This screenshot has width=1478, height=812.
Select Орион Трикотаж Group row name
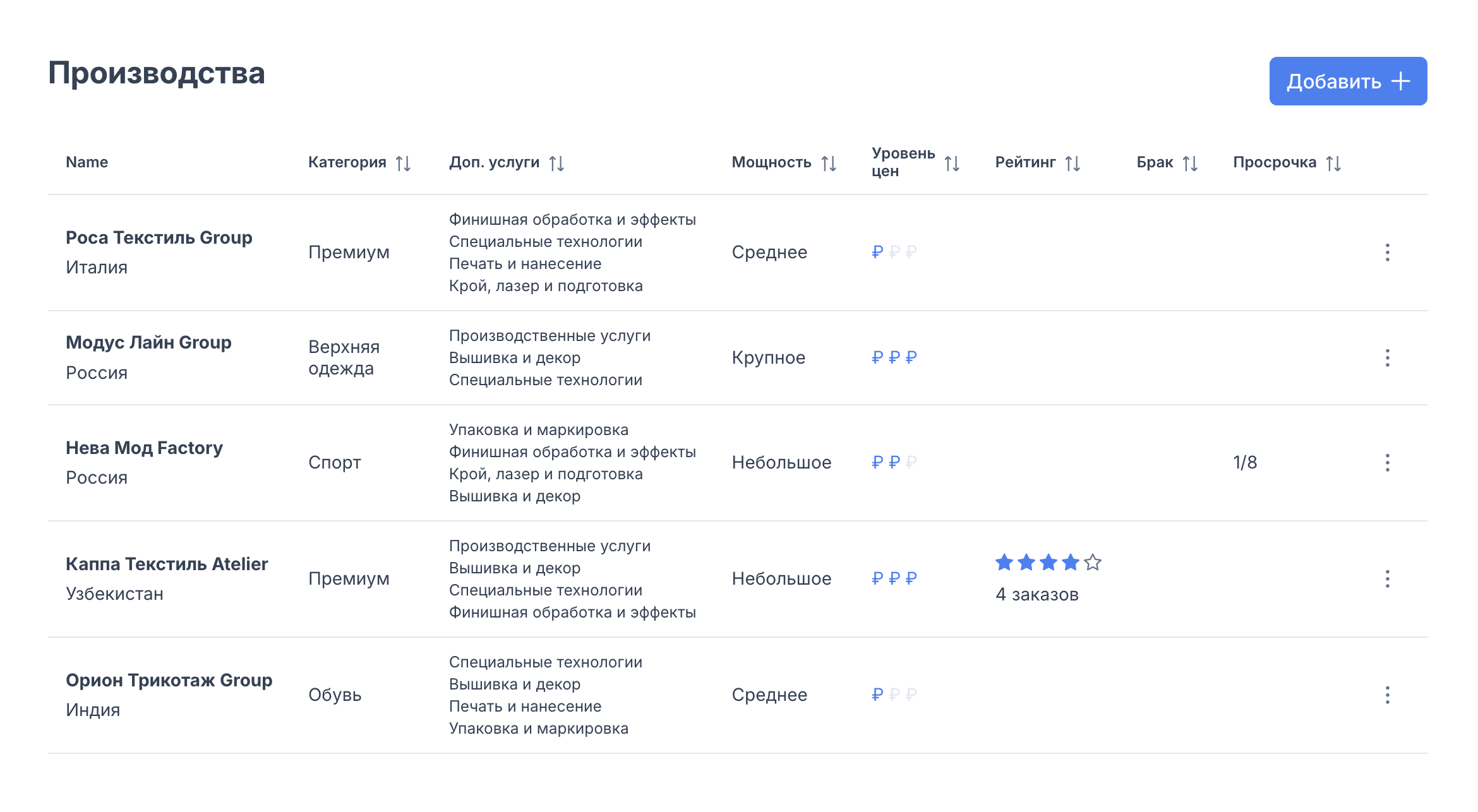169,680
